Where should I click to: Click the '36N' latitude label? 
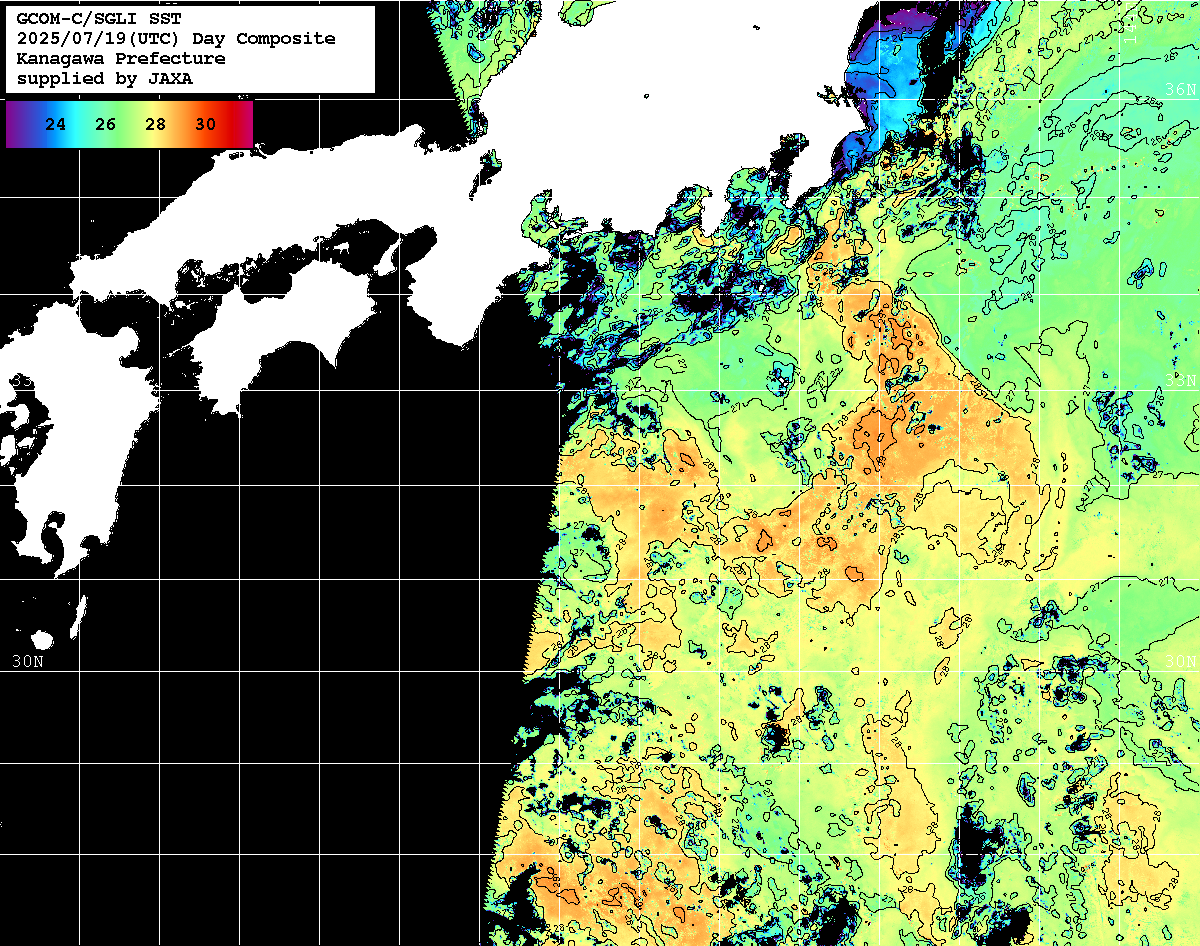(x=1181, y=89)
